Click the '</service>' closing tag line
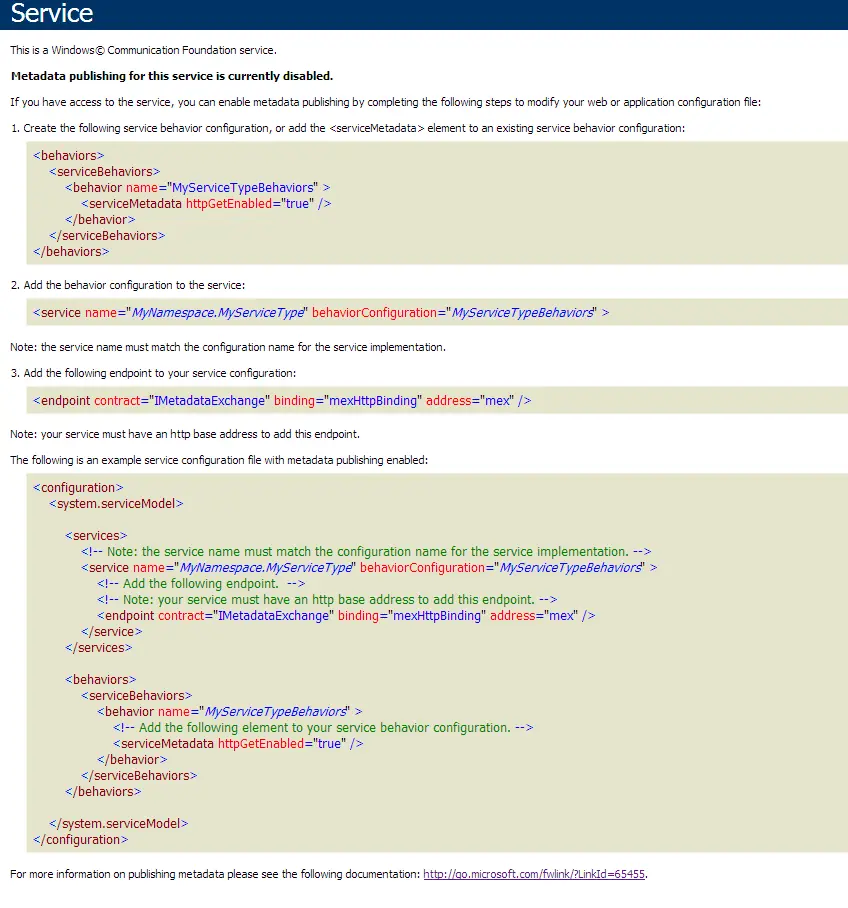Image resolution: width=848 pixels, height=908 pixels. coord(112,632)
